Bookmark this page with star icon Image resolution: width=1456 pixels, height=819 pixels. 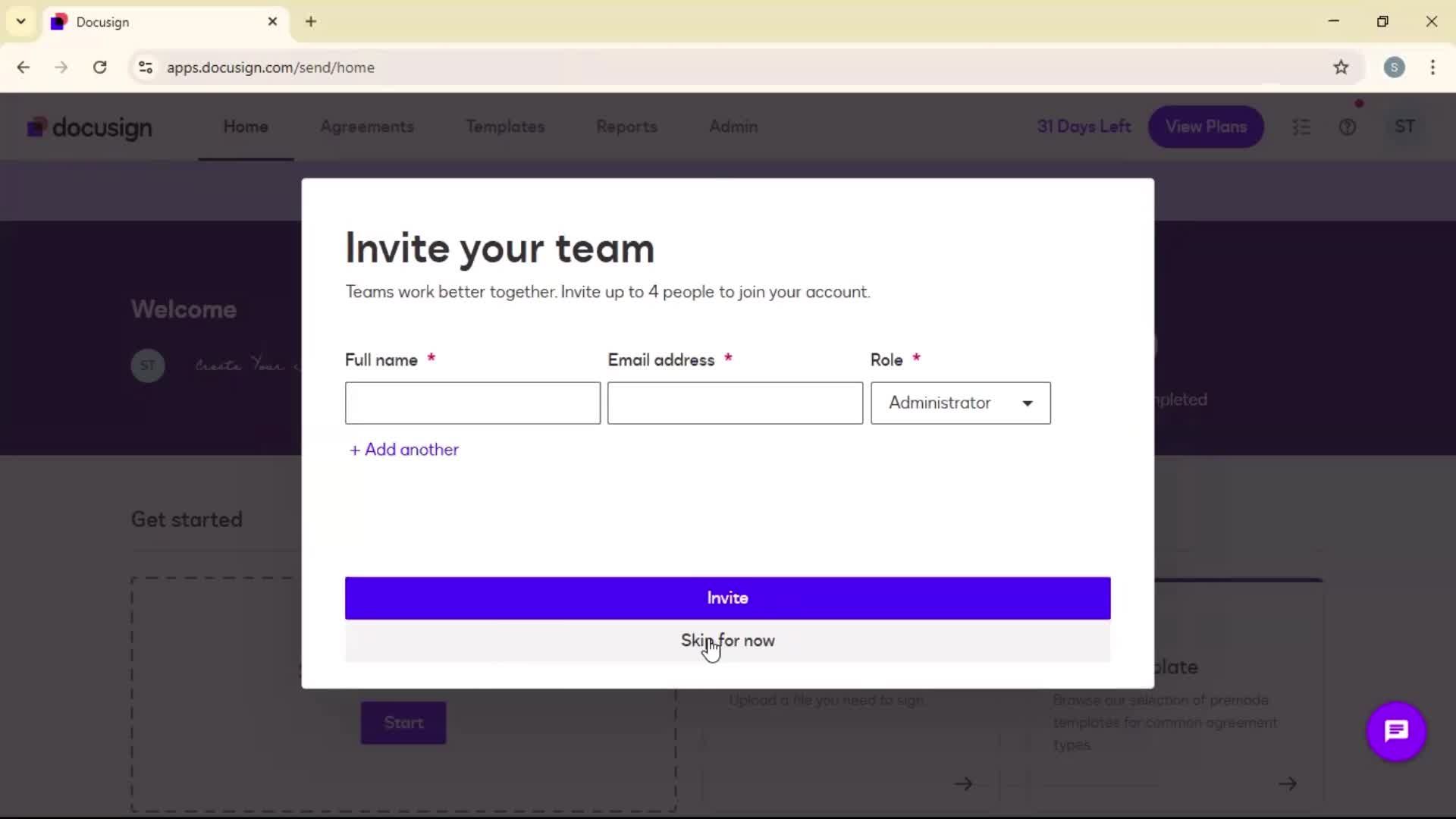pyautogui.click(x=1341, y=67)
